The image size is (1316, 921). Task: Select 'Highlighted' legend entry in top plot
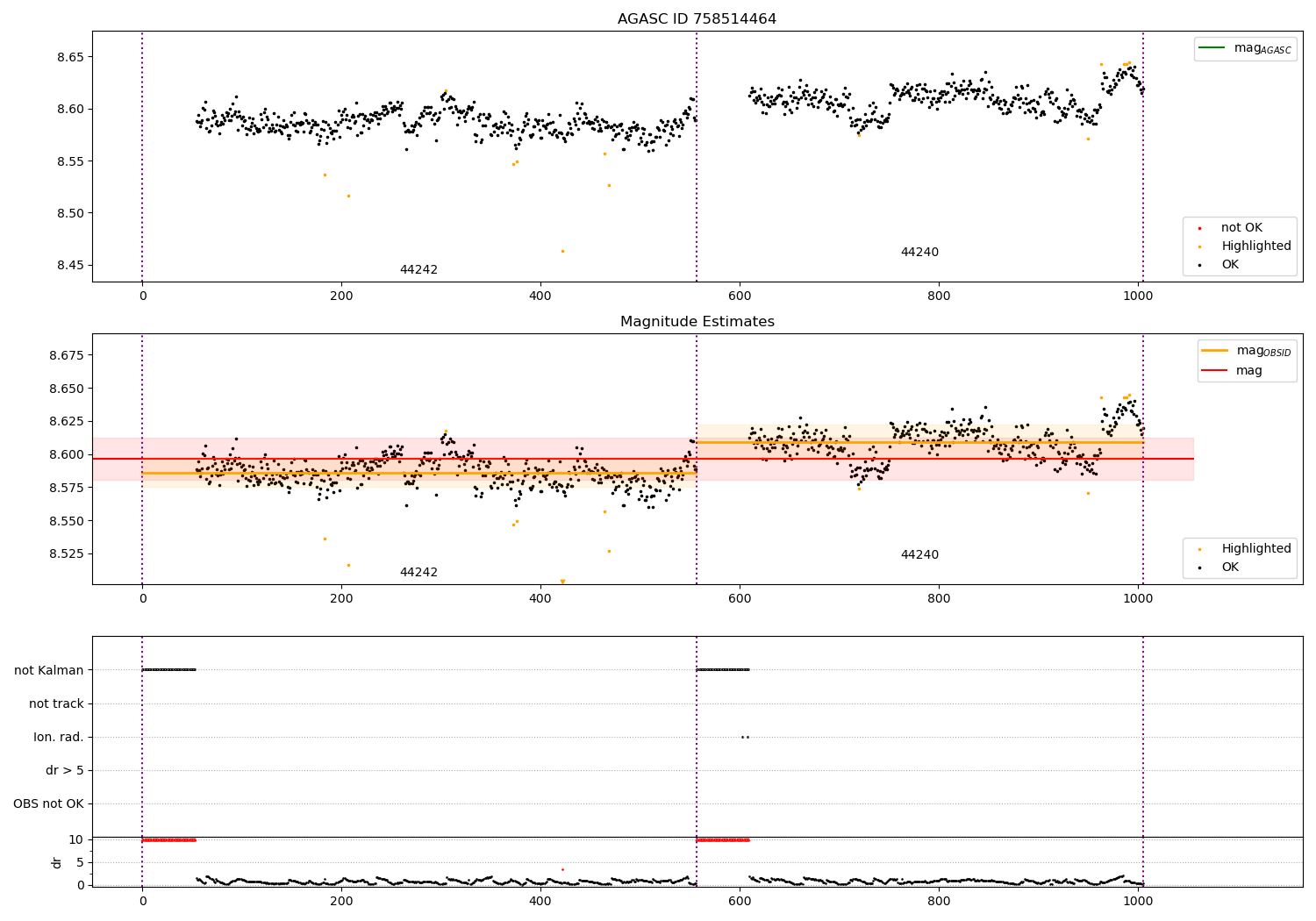click(x=1255, y=246)
